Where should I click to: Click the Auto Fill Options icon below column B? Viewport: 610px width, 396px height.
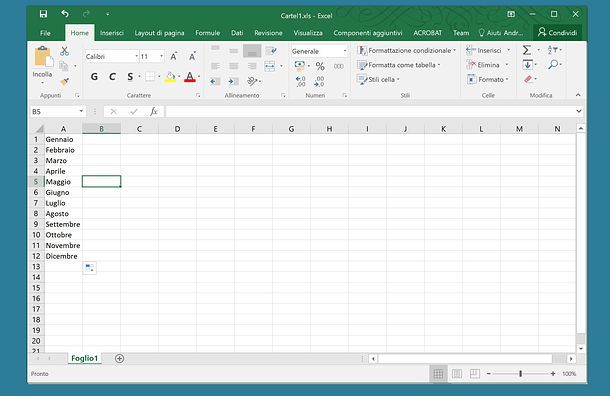[89, 268]
